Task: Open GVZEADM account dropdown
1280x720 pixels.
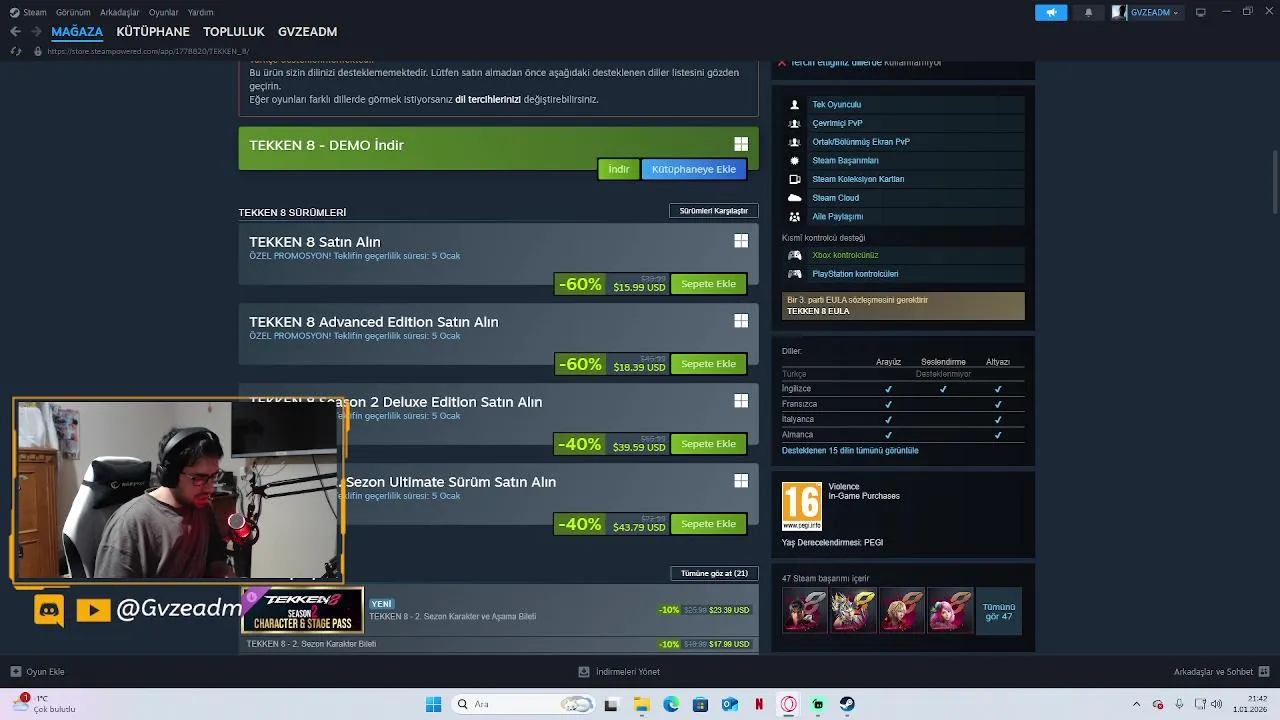Action: 1147,12
